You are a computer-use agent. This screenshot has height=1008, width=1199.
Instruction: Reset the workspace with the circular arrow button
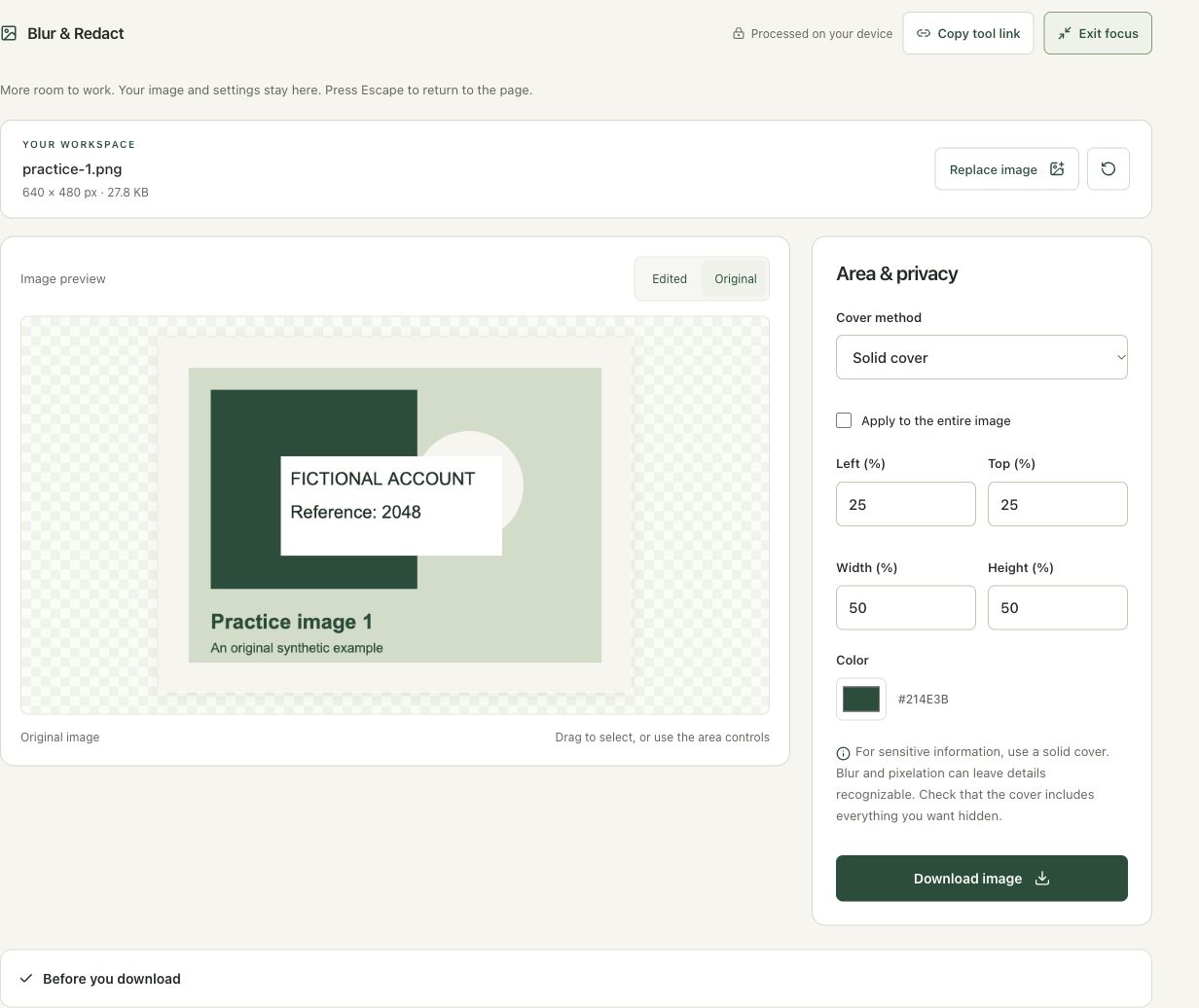1108,169
